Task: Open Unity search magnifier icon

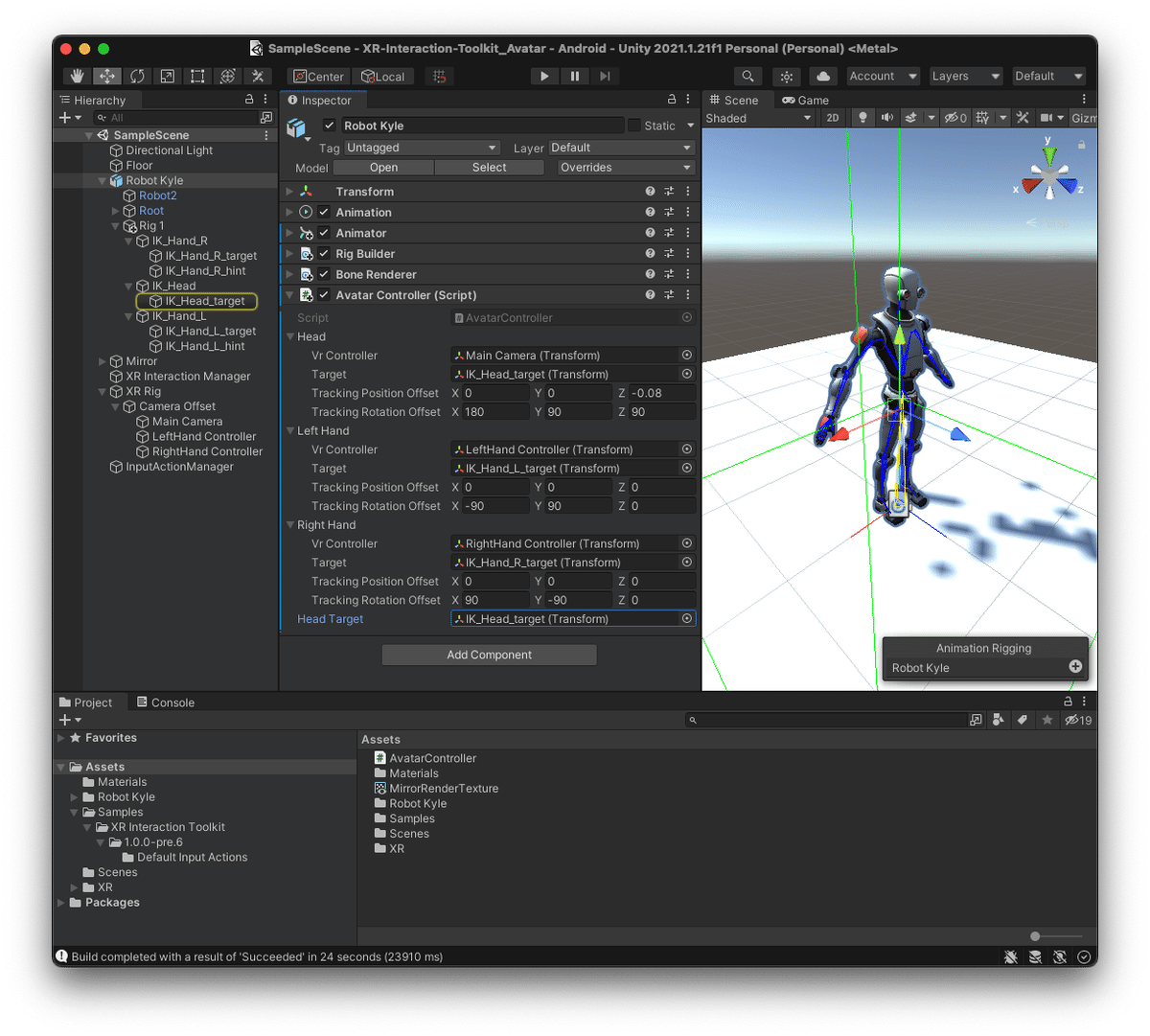Action: (747, 76)
